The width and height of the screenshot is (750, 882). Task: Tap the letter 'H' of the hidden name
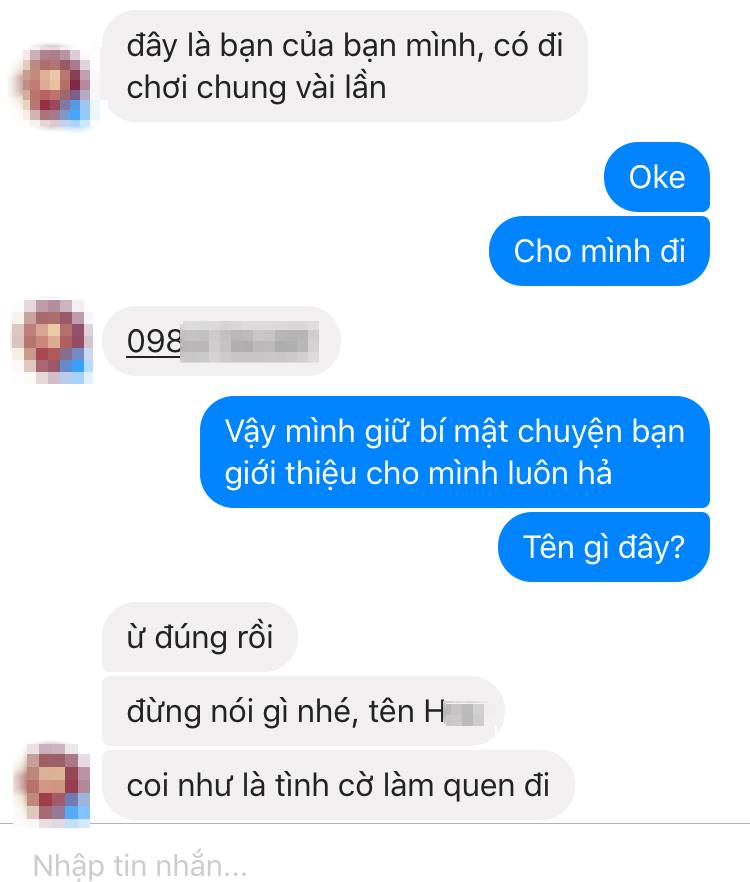pyautogui.click(x=434, y=712)
